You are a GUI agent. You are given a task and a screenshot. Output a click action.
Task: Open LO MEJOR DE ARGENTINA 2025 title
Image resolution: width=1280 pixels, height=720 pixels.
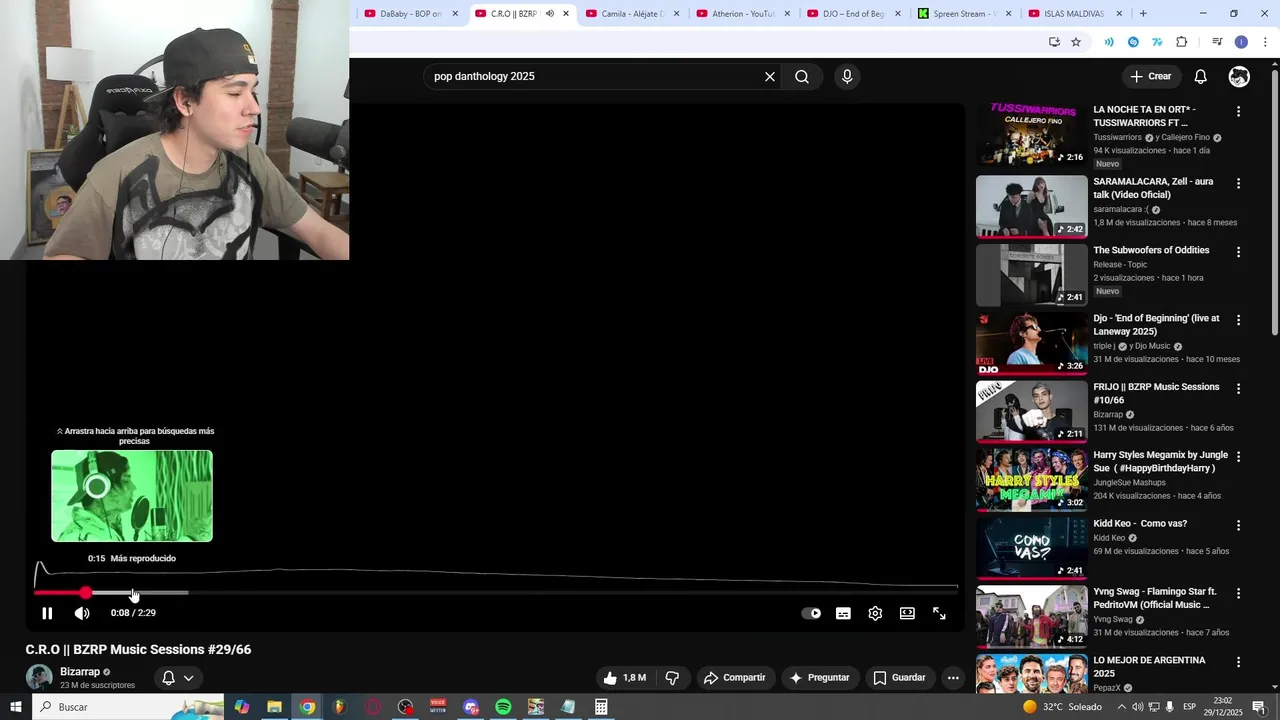(x=1149, y=667)
